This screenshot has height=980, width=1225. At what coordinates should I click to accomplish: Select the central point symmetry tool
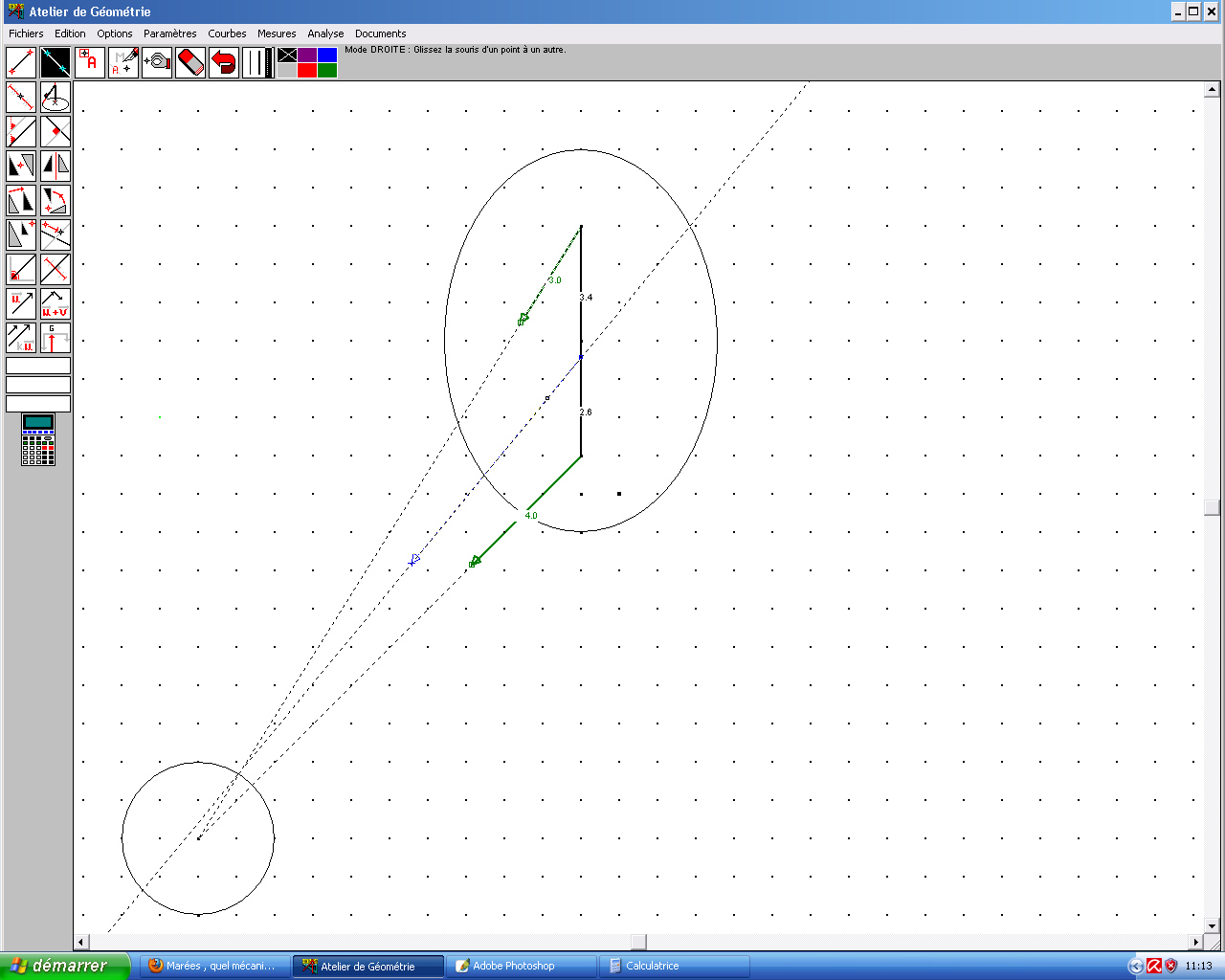tap(21, 166)
